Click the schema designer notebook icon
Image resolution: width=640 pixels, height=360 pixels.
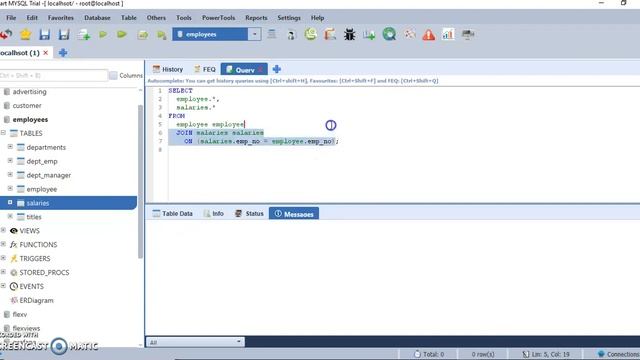[330, 35]
